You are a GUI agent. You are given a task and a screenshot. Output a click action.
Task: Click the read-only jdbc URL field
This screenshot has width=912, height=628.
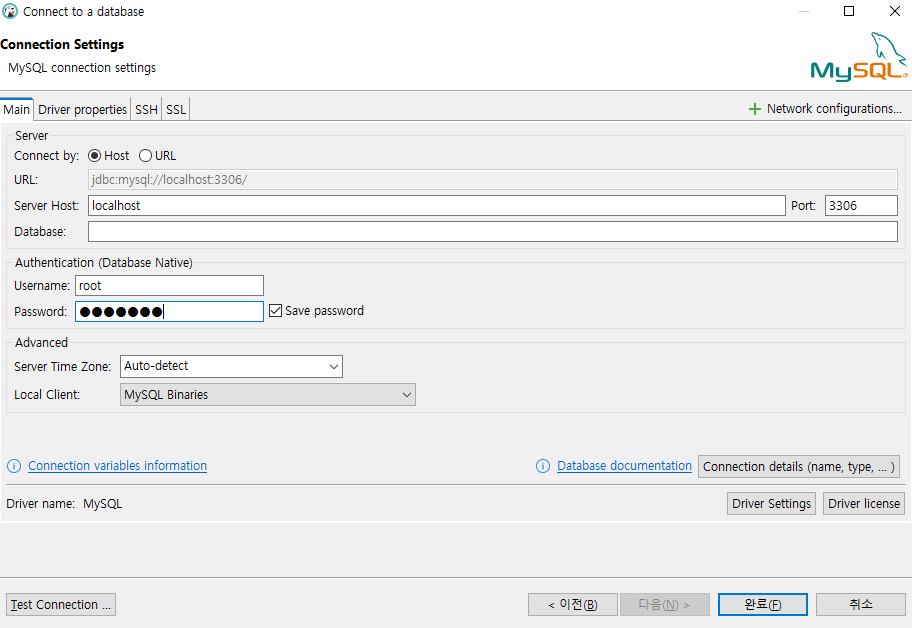coord(493,180)
